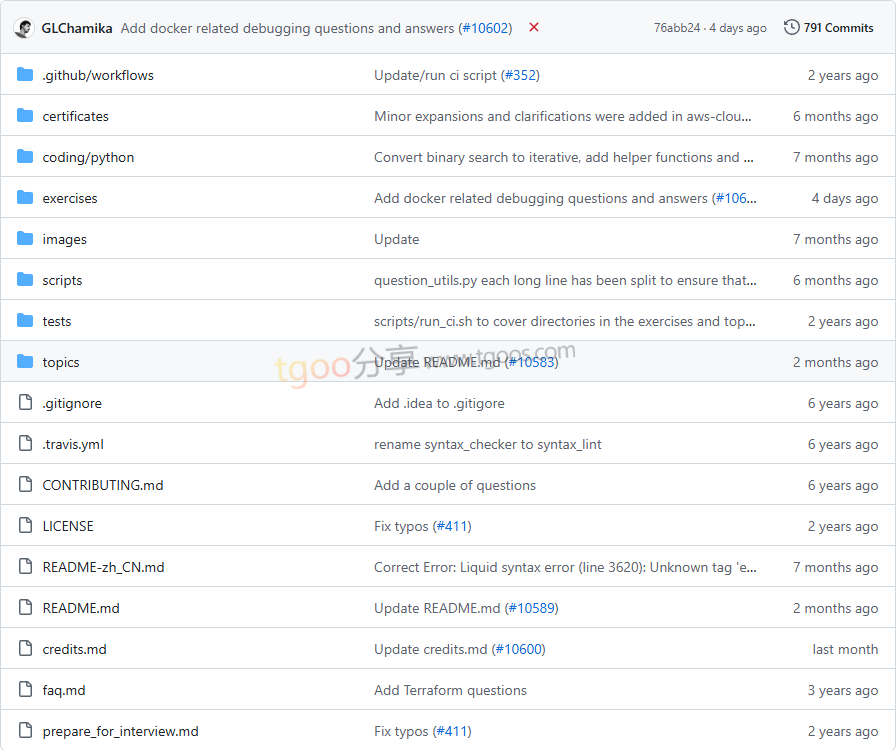Open the coding/python folder
This screenshot has height=751, width=896.
(88, 157)
